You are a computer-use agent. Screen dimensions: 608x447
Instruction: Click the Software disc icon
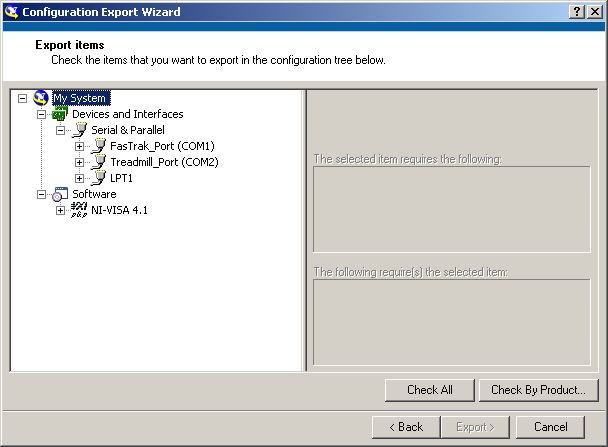[x=60, y=194]
